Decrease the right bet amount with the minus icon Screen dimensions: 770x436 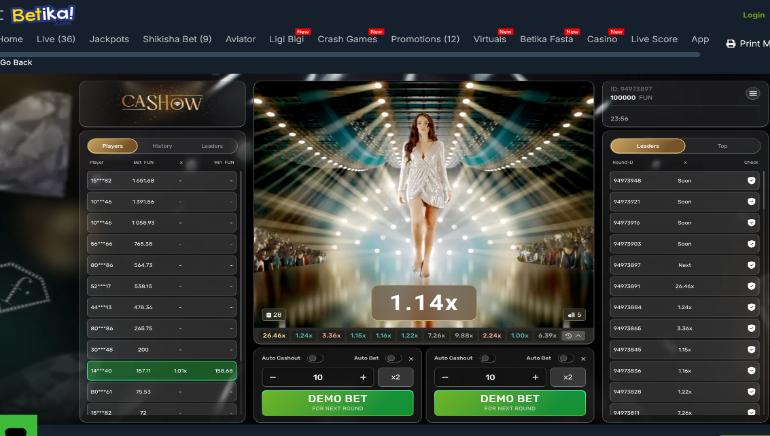(x=445, y=377)
